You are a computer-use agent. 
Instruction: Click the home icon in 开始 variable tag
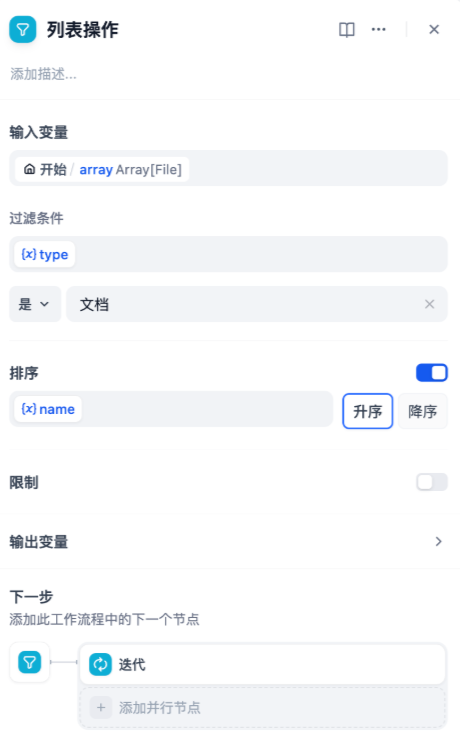29,169
